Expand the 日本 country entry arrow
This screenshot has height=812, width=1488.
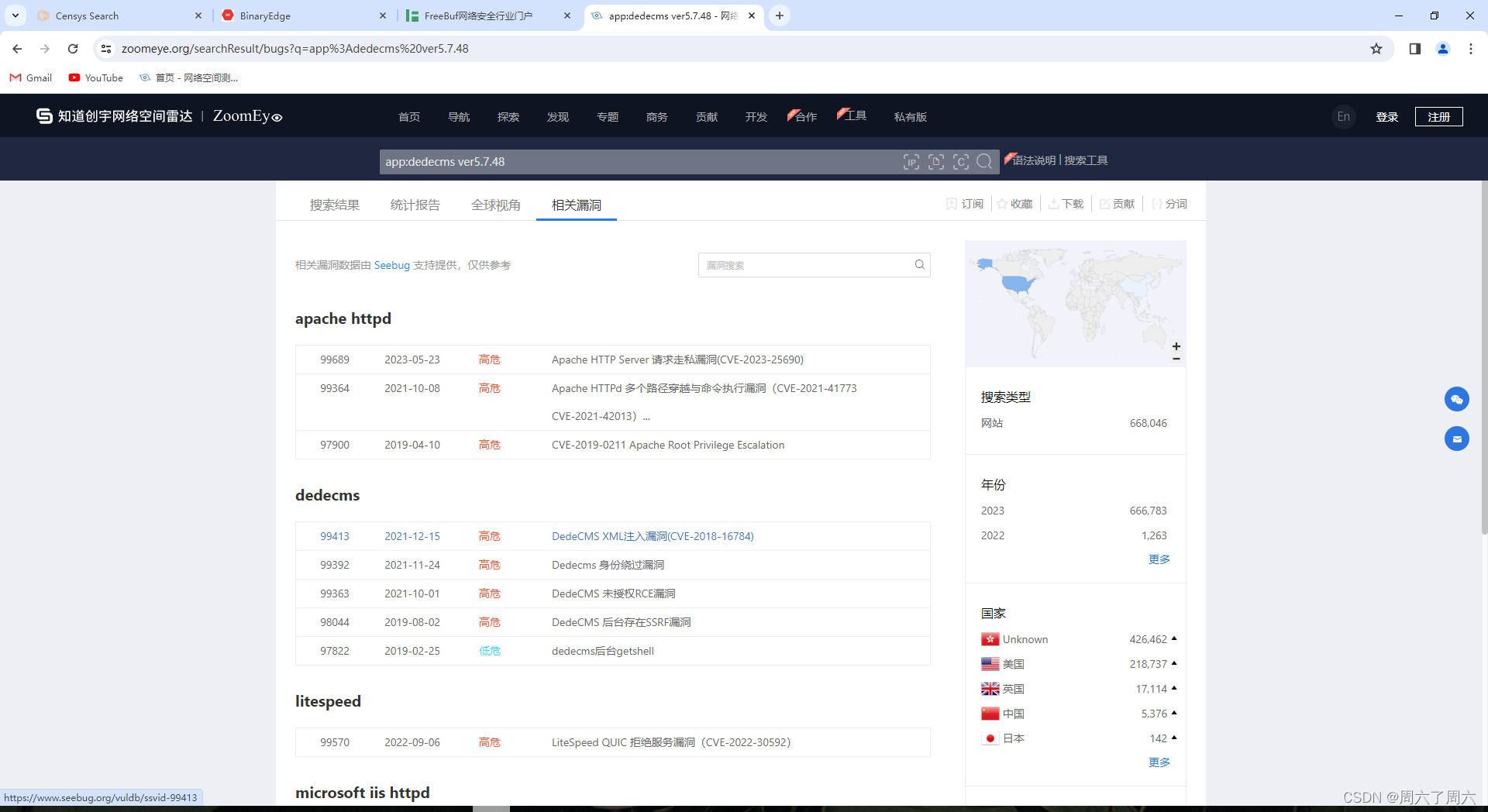tap(1174, 738)
